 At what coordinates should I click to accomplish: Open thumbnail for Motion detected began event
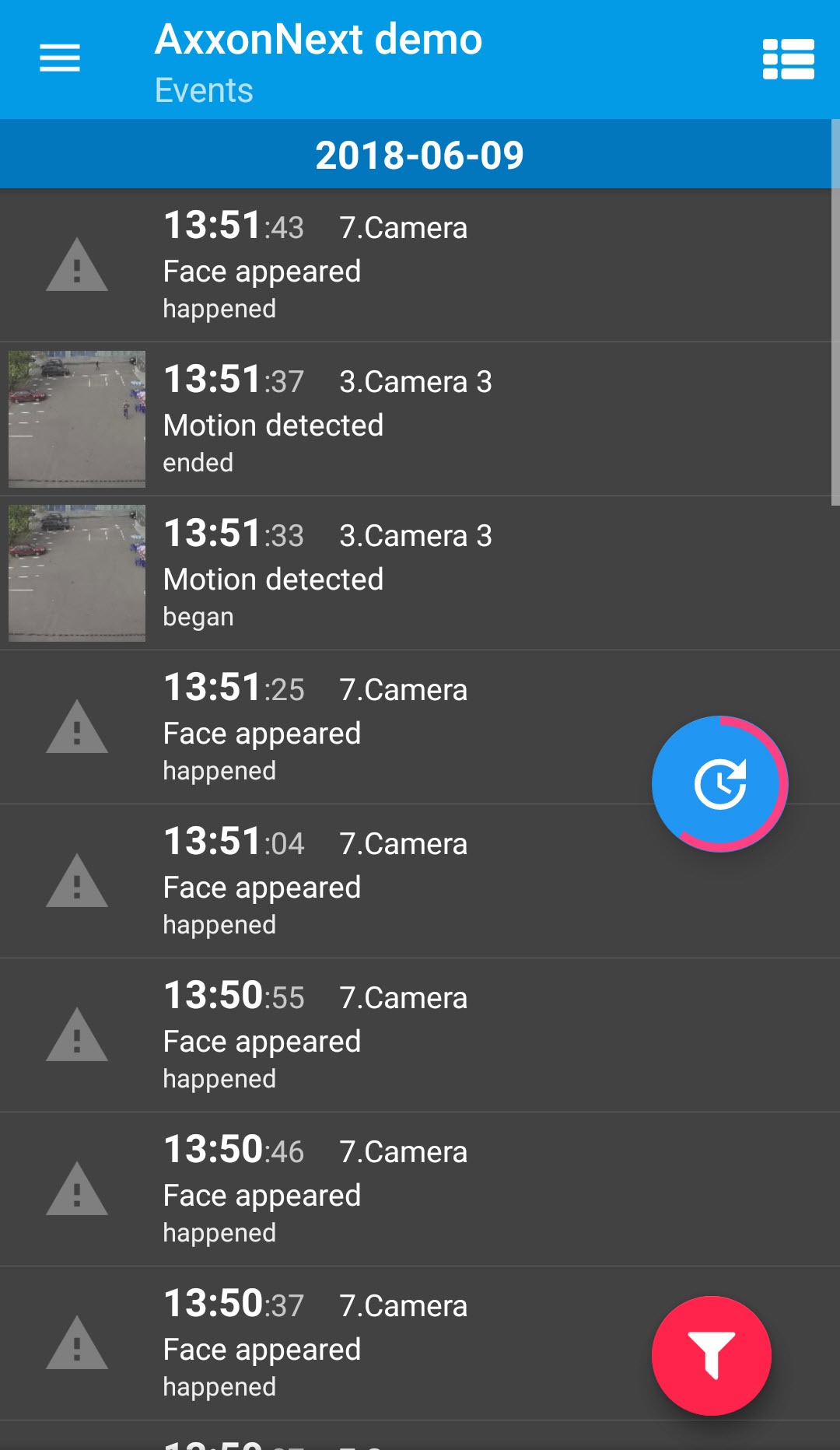76,573
